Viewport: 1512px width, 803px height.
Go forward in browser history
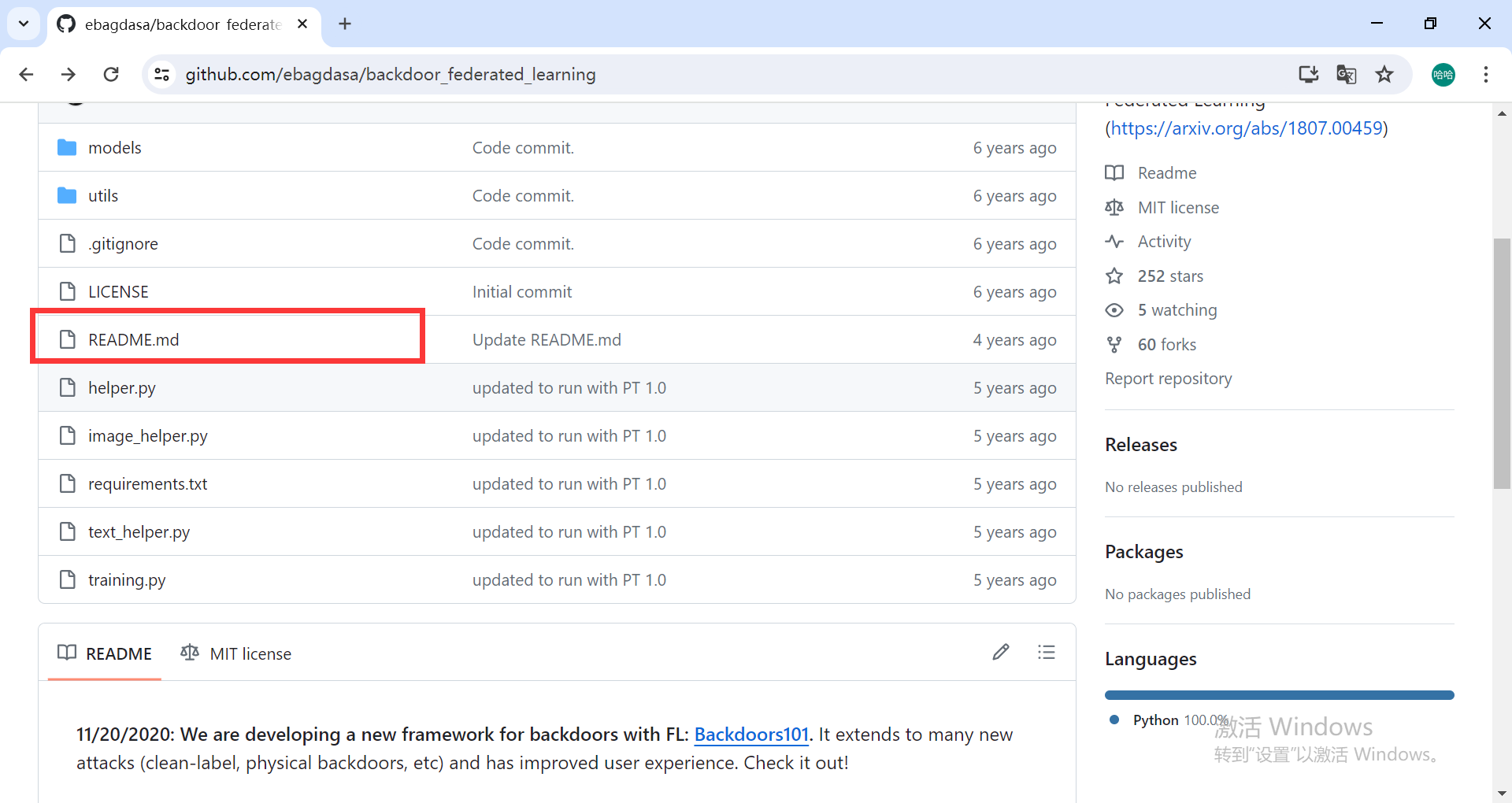tap(69, 74)
